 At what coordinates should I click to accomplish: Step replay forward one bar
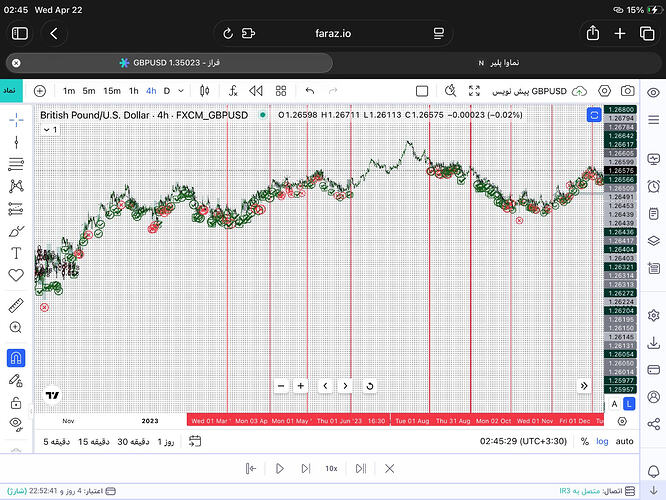[x=306, y=469]
